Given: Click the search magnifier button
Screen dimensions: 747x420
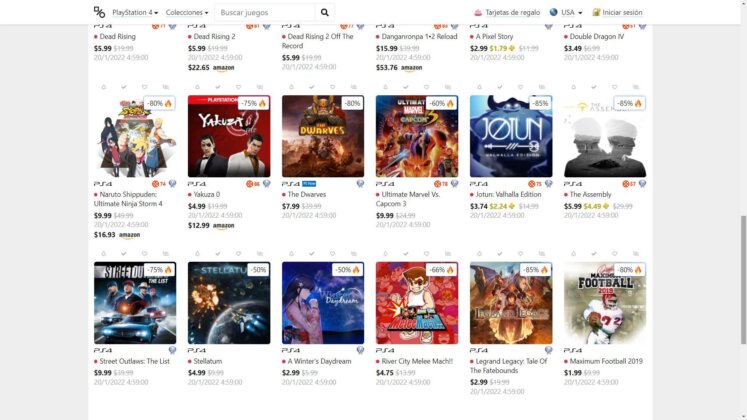Looking at the screenshot, I should tap(324, 12).
